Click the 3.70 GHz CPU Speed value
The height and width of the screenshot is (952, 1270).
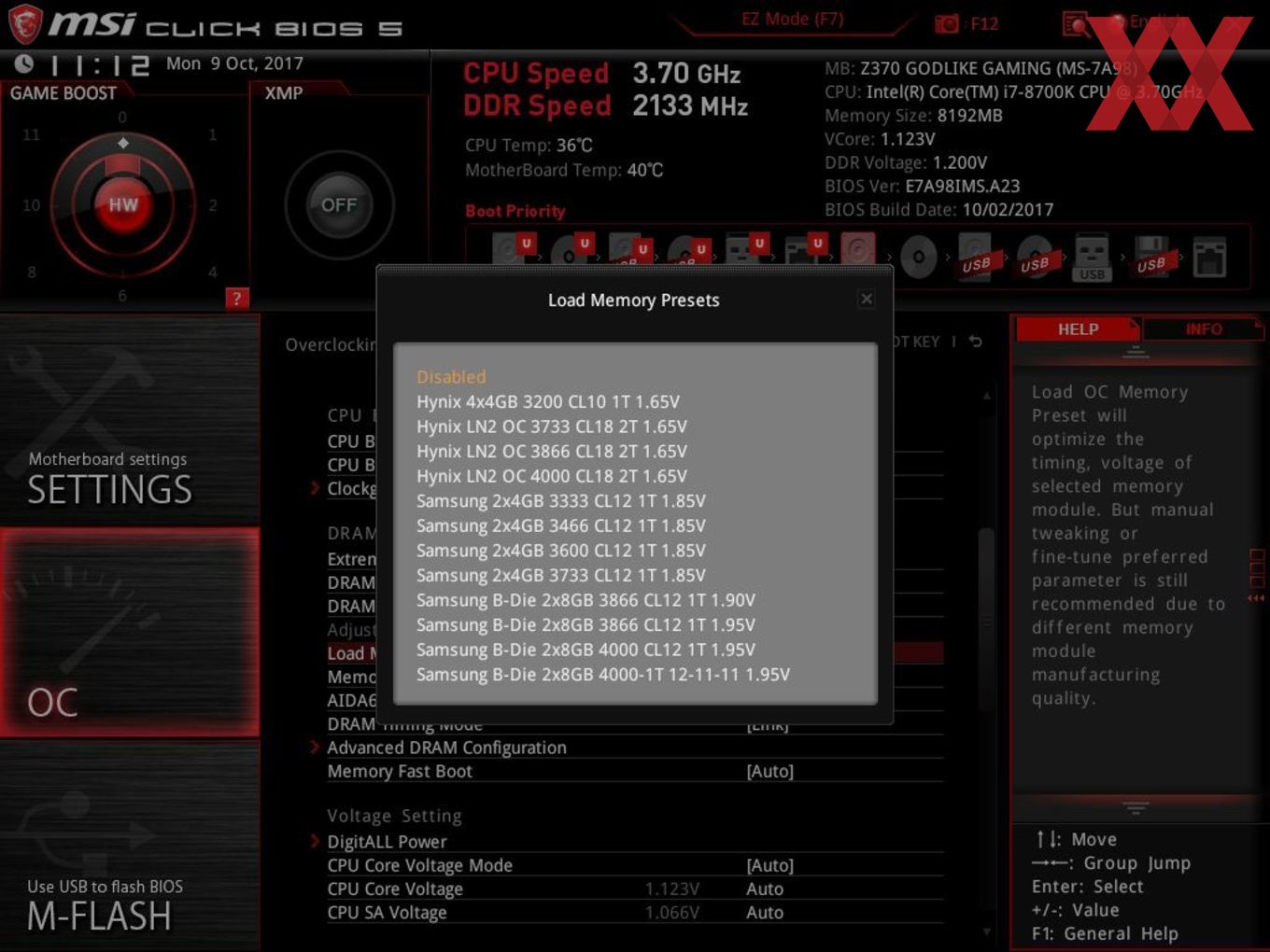click(686, 74)
